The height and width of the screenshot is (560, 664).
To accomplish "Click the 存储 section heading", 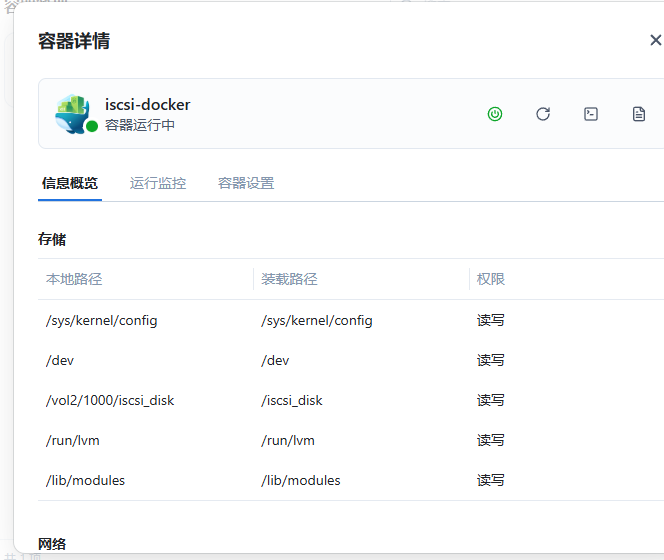I will (x=52, y=239).
